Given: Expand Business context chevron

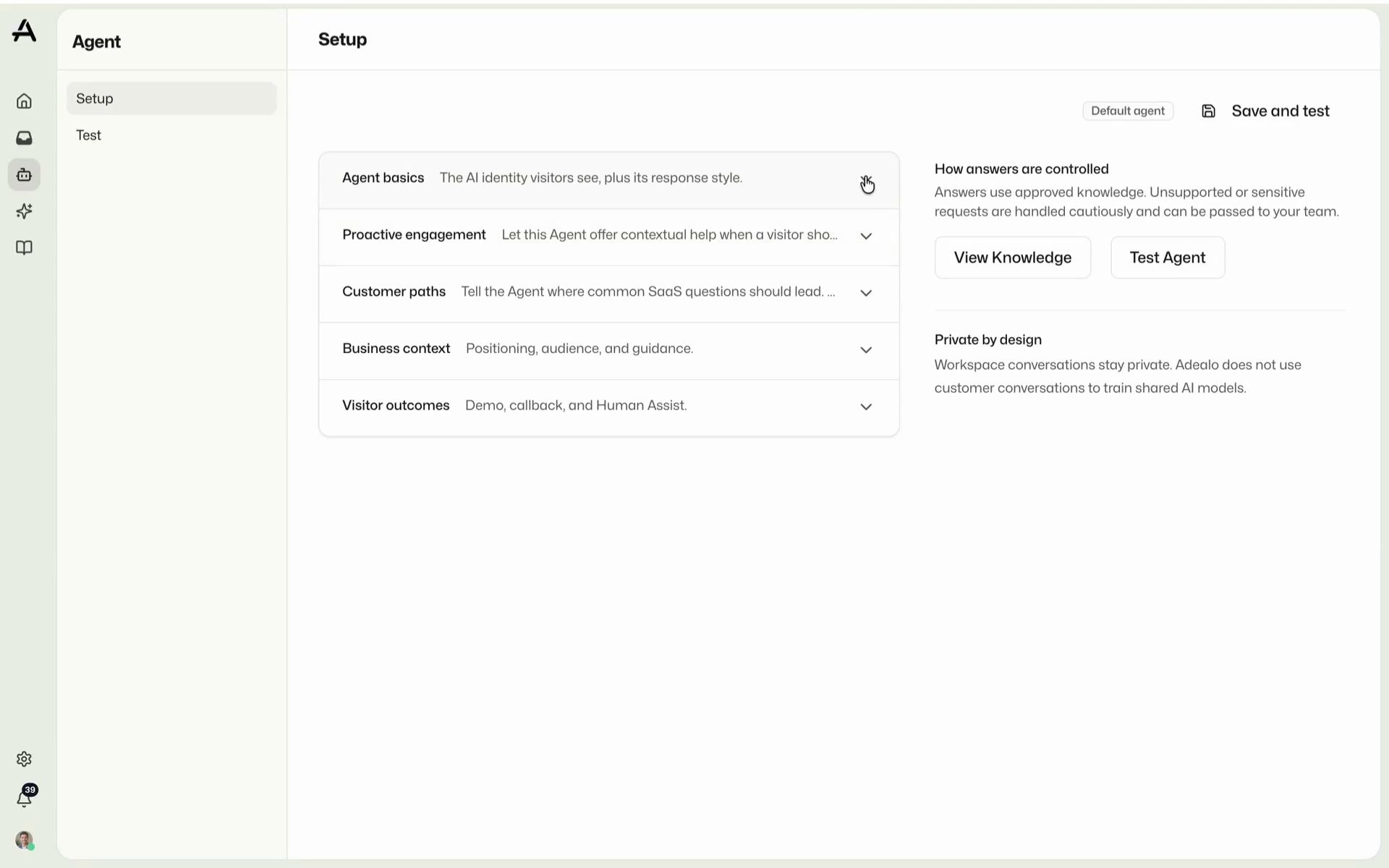Looking at the screenshot, I should pos(866,350).
